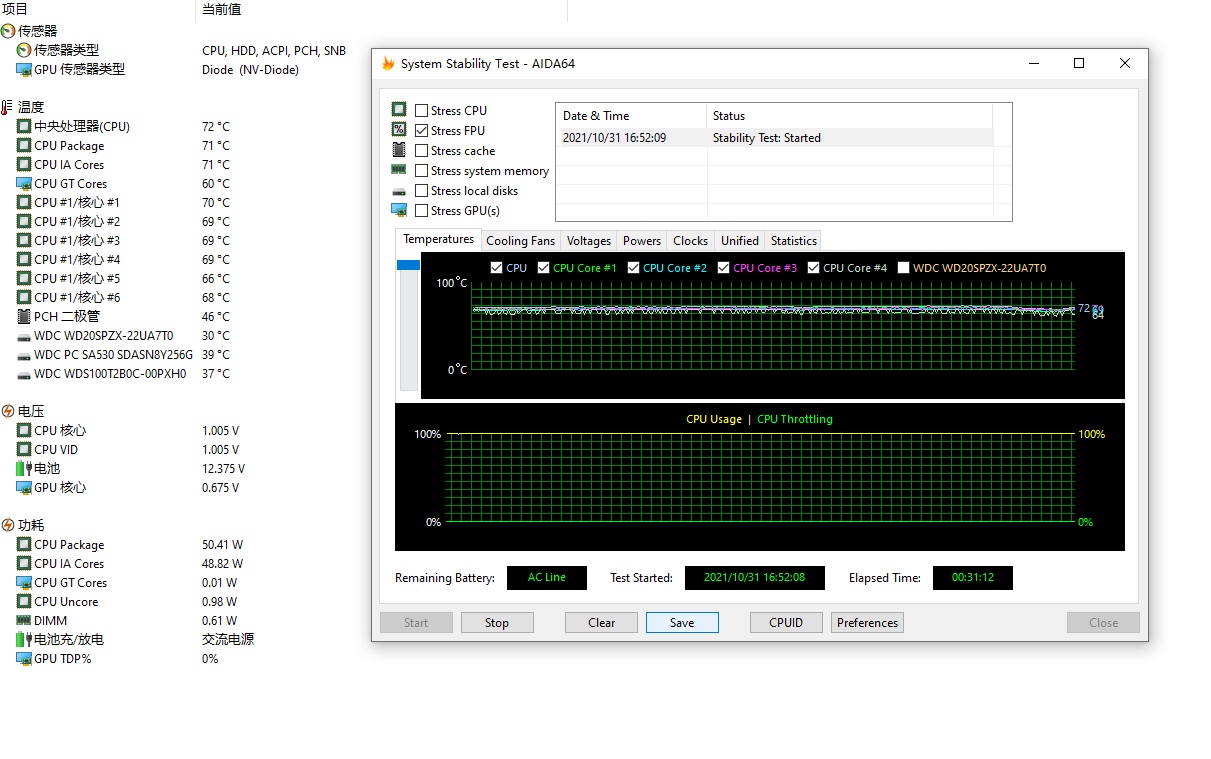Click the Stress FPU percent icon
The height and width of the screenshot is (759, 1211).
399,129
